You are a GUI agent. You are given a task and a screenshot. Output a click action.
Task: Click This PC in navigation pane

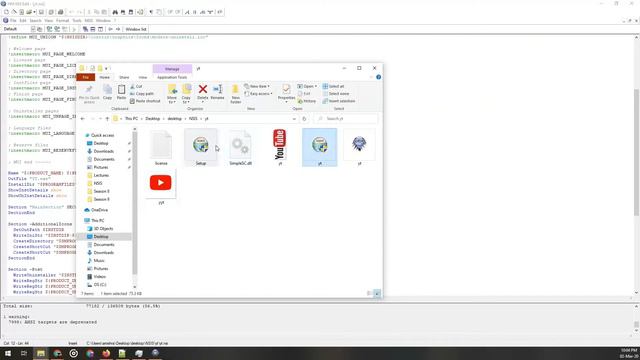[x=98, y=221]
